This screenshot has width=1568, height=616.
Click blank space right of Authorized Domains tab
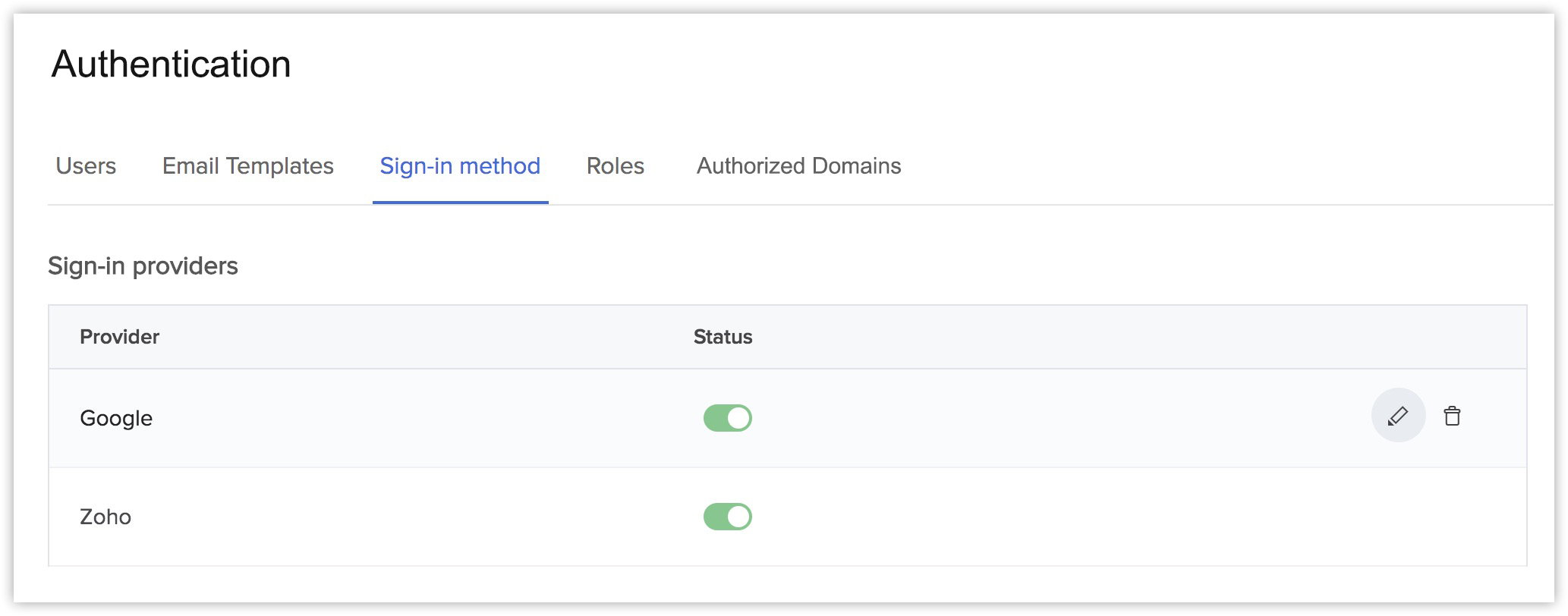pyautogui.click(x=1214, y=166)
